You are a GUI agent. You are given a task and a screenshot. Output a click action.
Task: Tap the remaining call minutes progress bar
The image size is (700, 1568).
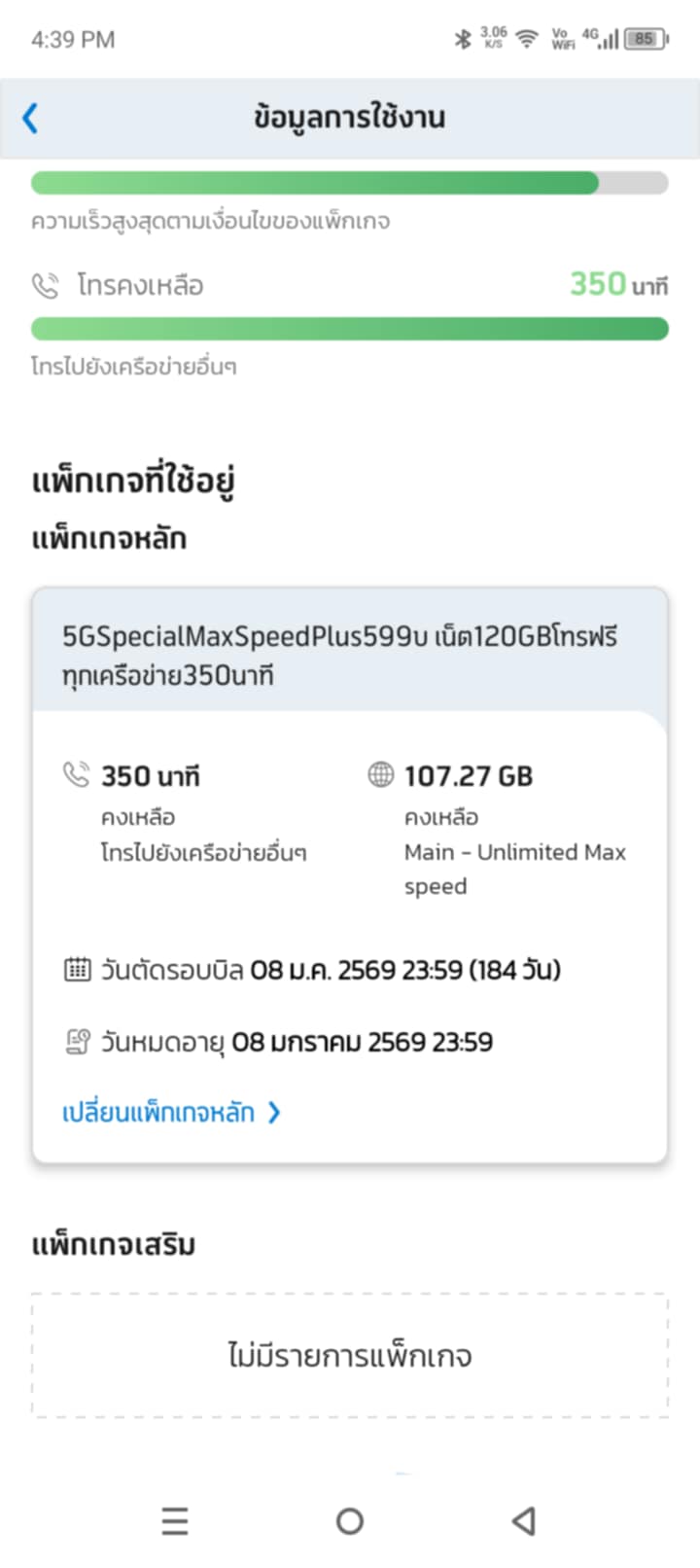coord(350,329)
